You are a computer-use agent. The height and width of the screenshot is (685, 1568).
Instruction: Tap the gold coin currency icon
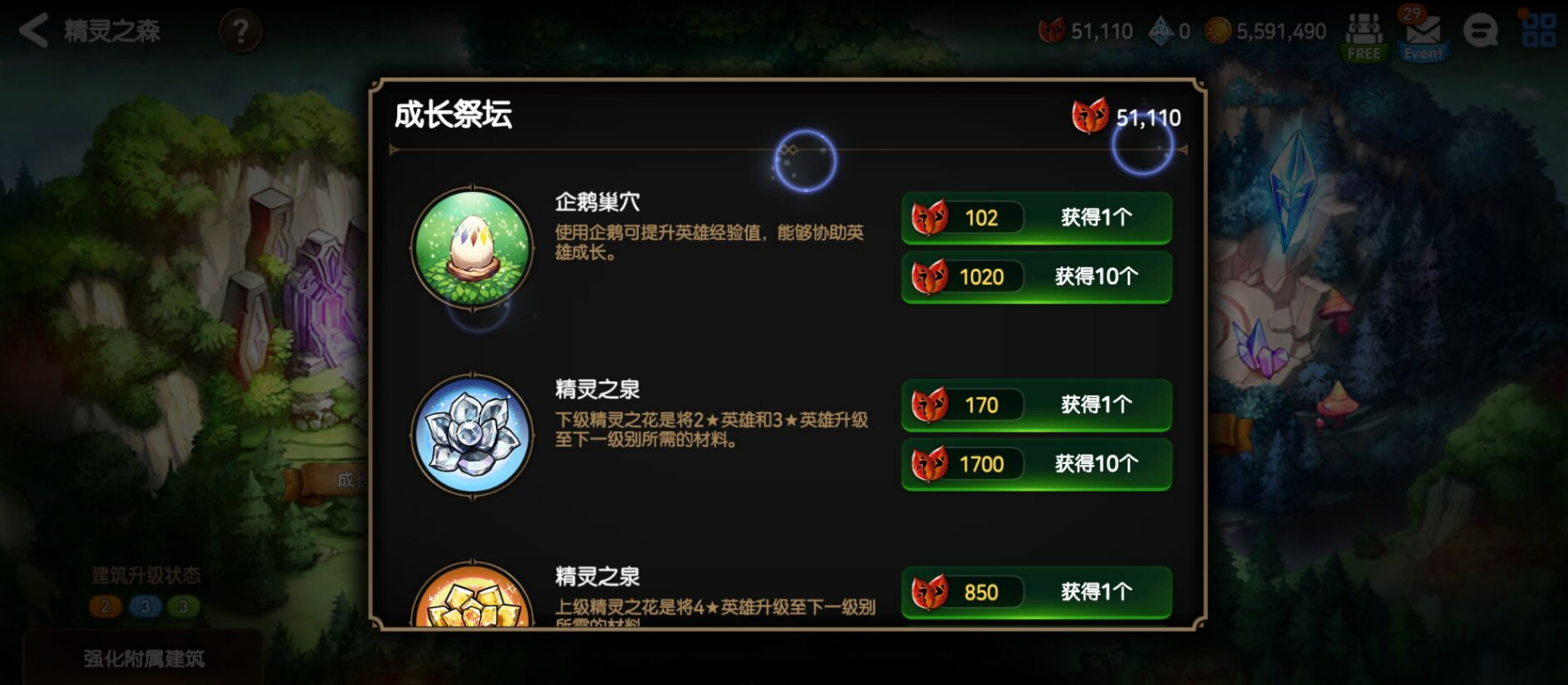click(1217, 31)
